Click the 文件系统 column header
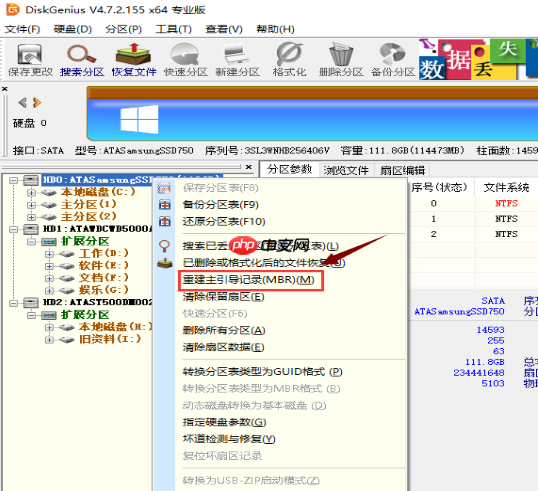The width and height of the screenshot is (538, 491). (x=506, y=187)
